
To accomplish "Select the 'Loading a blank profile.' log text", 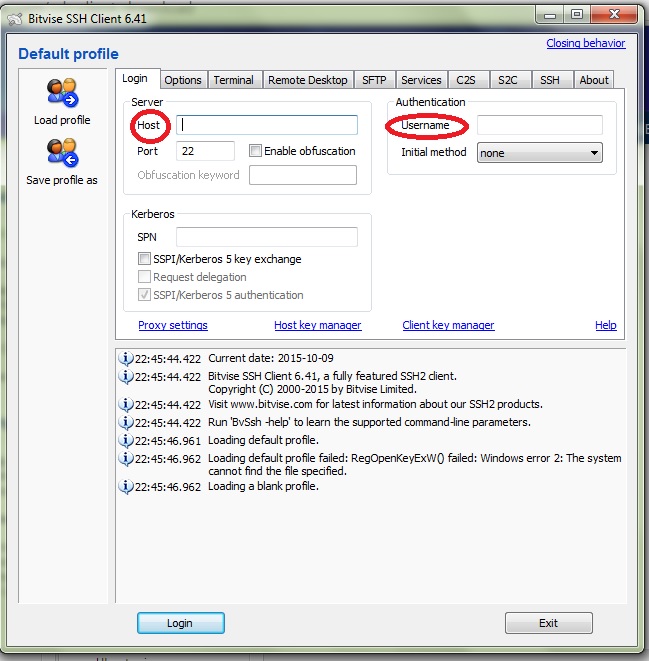I will click(x=263, y=486).
